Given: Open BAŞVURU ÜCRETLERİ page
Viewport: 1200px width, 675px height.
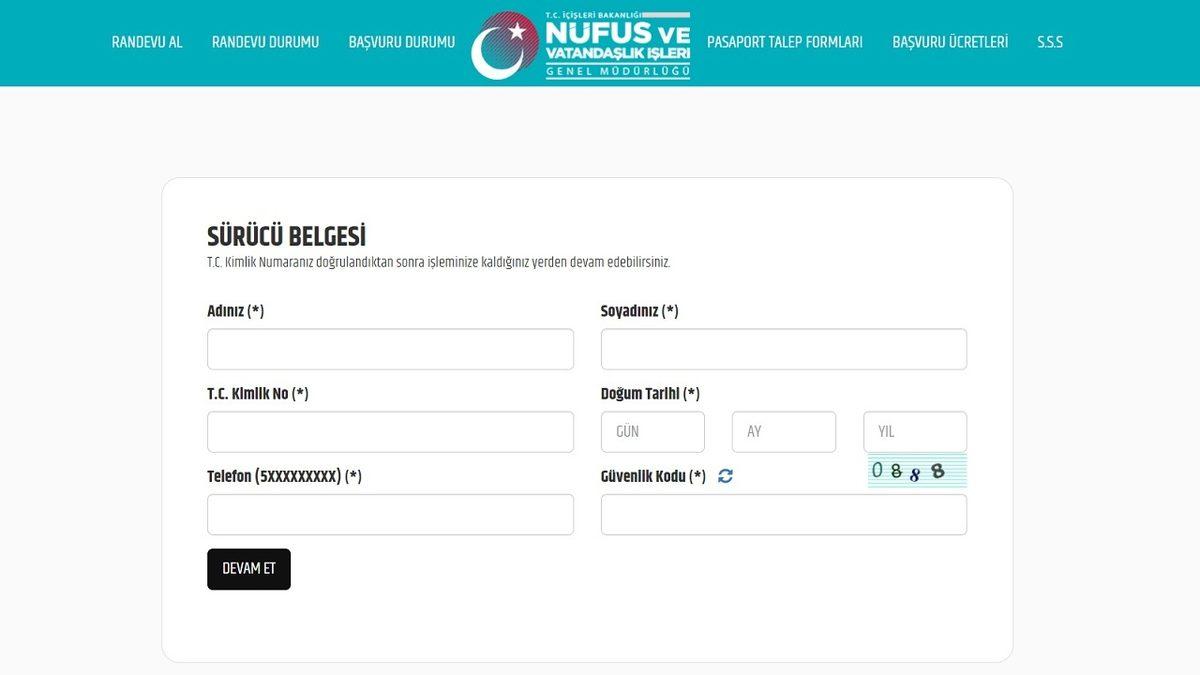Looking at the screenshot, I should [950, 42].
